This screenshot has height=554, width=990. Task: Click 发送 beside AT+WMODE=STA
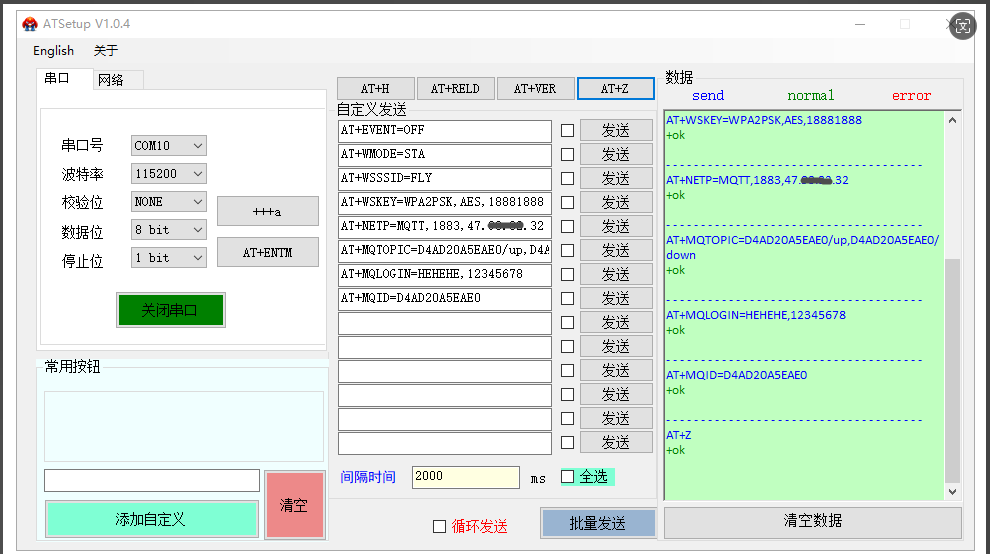coord(616,155)
